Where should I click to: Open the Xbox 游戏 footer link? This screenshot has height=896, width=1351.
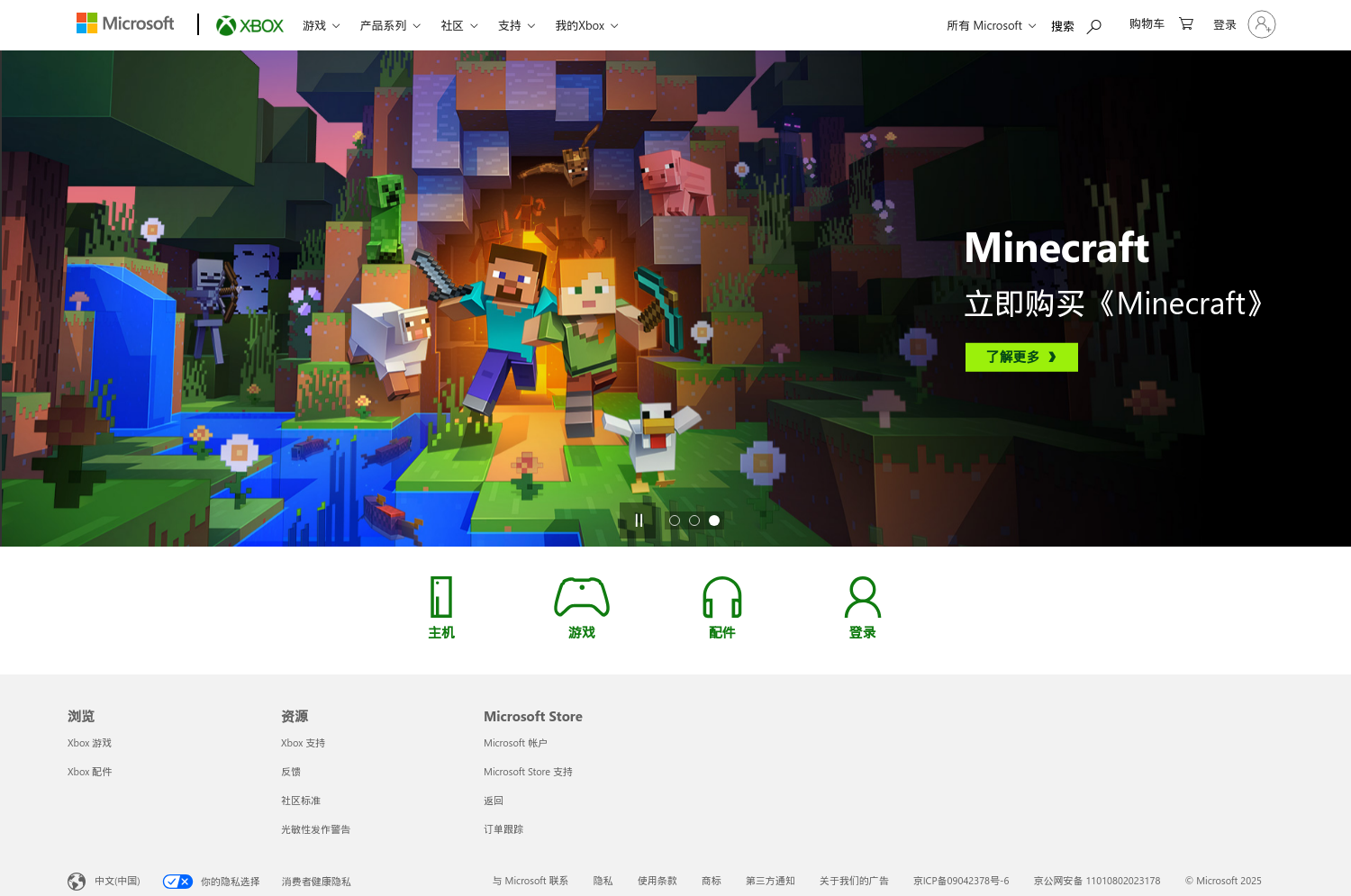(x=89, y=743)
